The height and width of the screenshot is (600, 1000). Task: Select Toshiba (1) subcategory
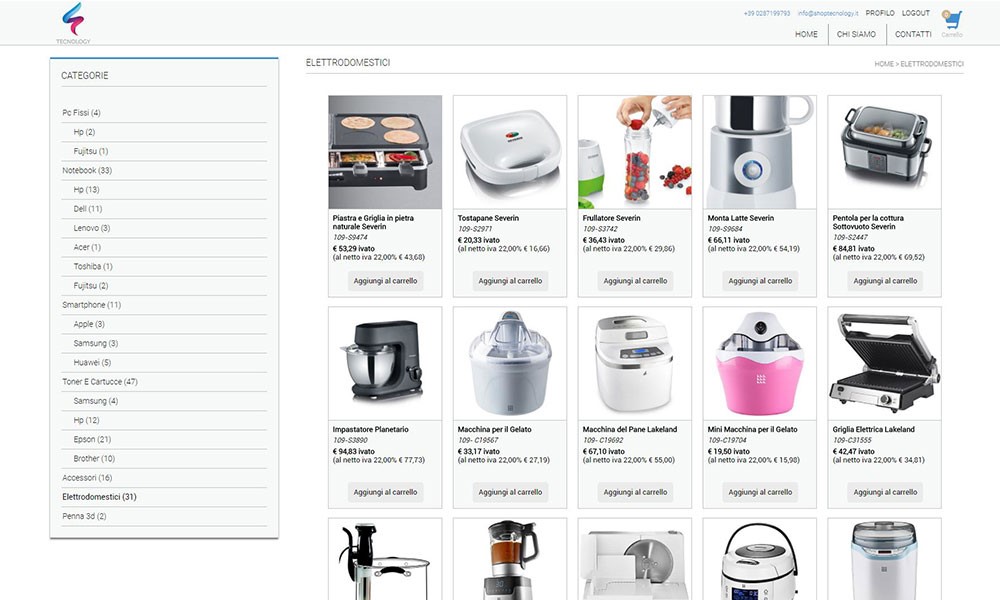coord(92,266)
